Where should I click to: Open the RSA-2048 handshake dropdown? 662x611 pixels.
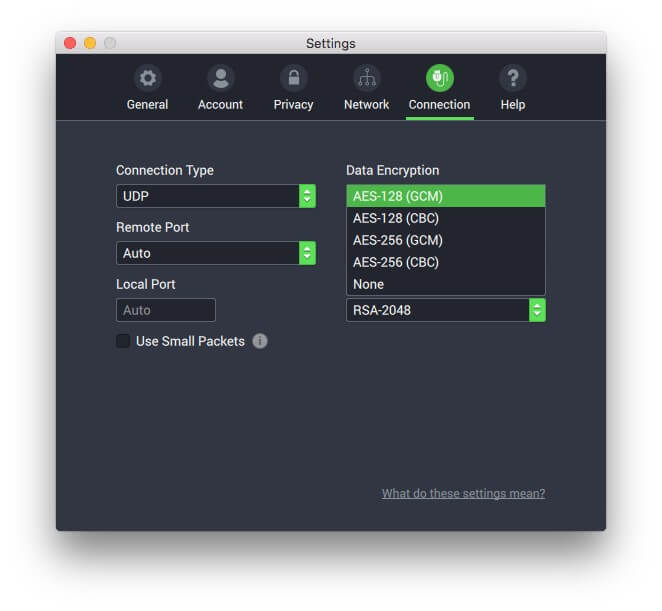(446, 310)
